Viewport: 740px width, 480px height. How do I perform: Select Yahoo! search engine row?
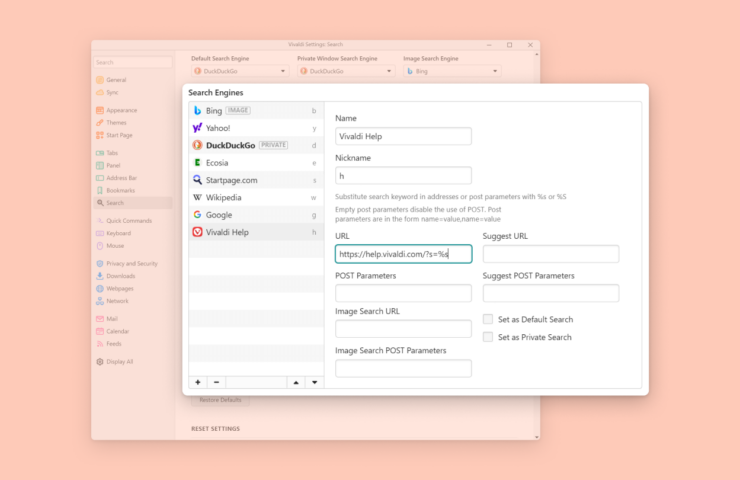(256, 128)
